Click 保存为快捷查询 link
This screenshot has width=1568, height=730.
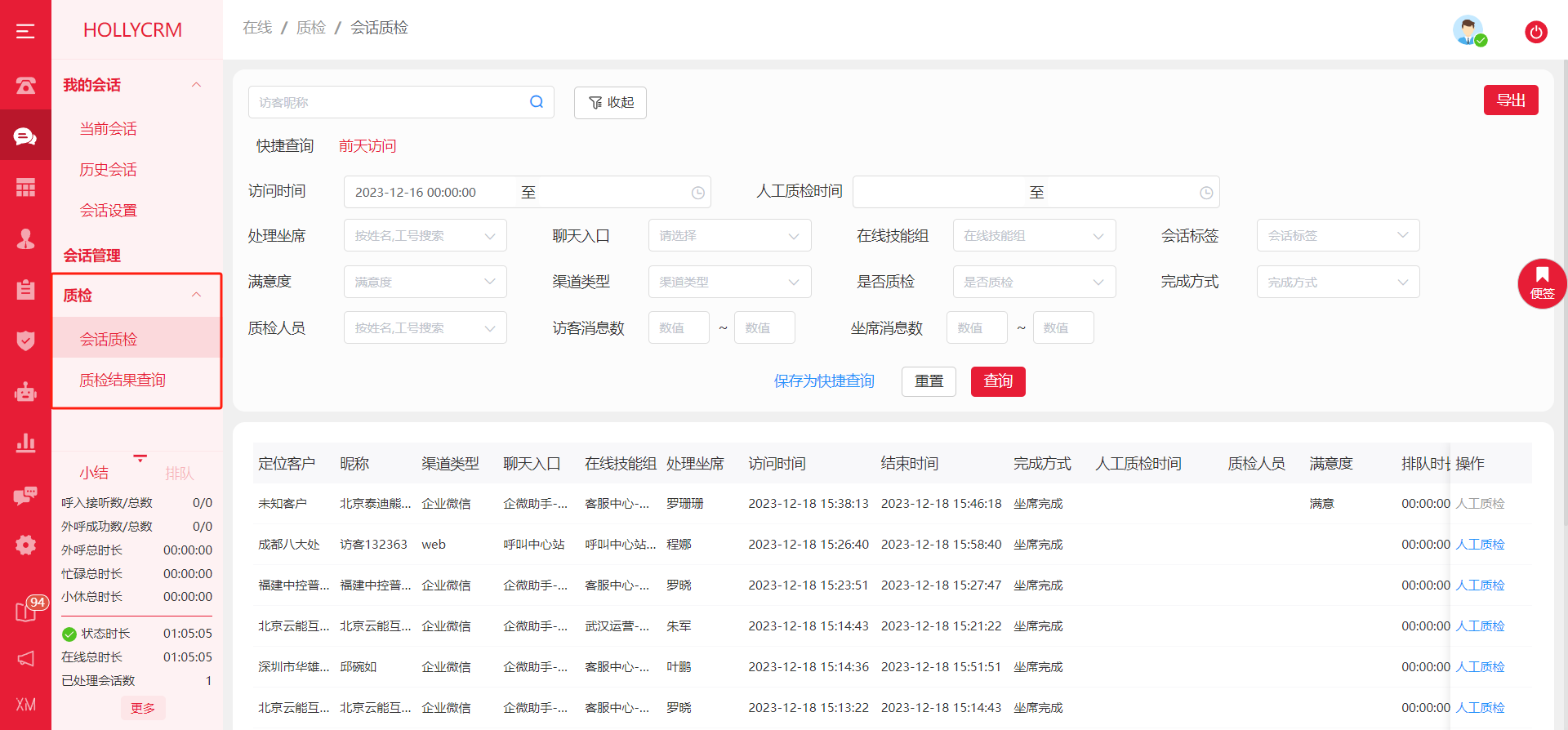pos(824,381)
